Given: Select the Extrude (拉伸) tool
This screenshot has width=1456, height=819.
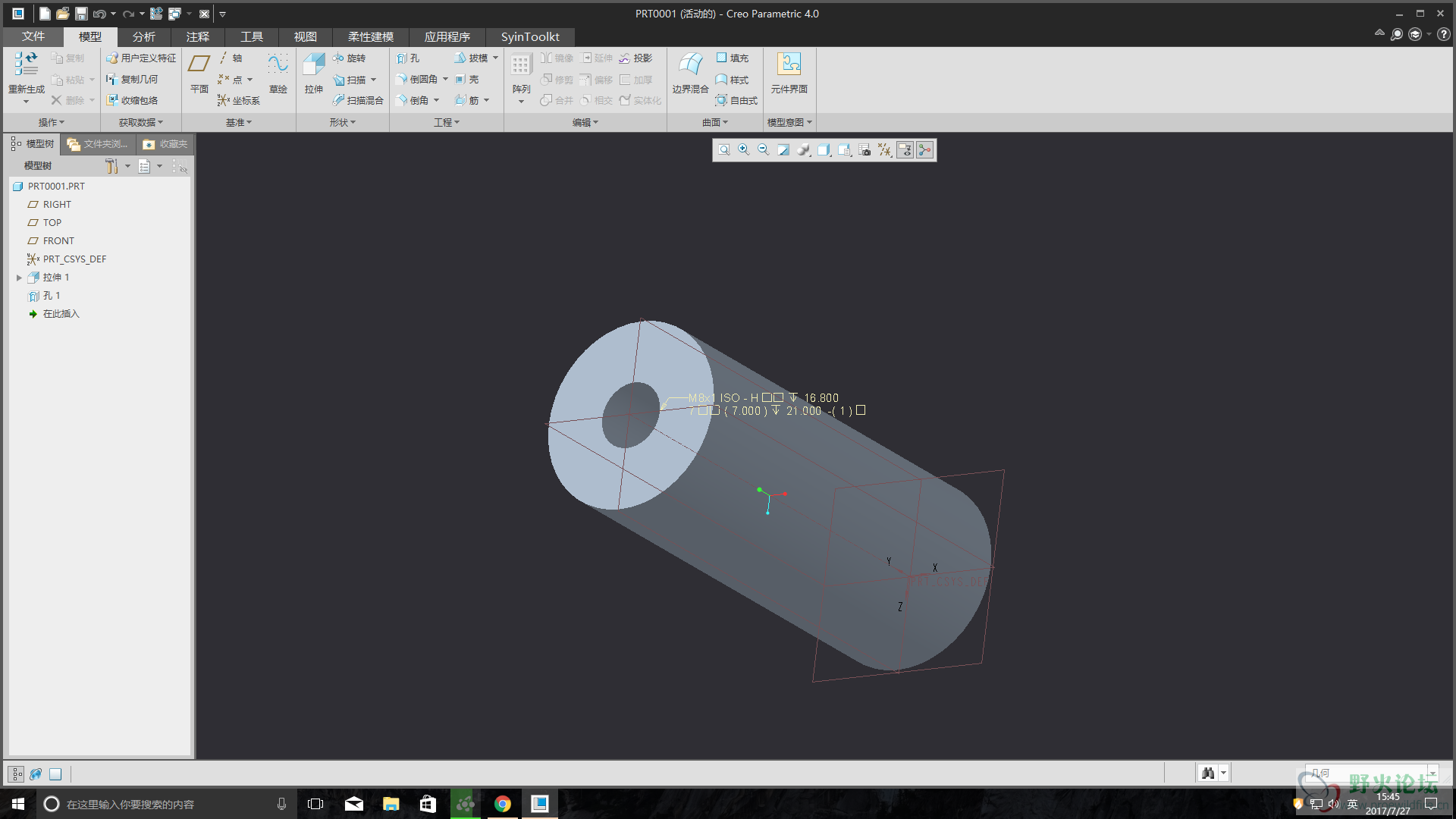Looking at the screenshot, I should click(314, 74).
